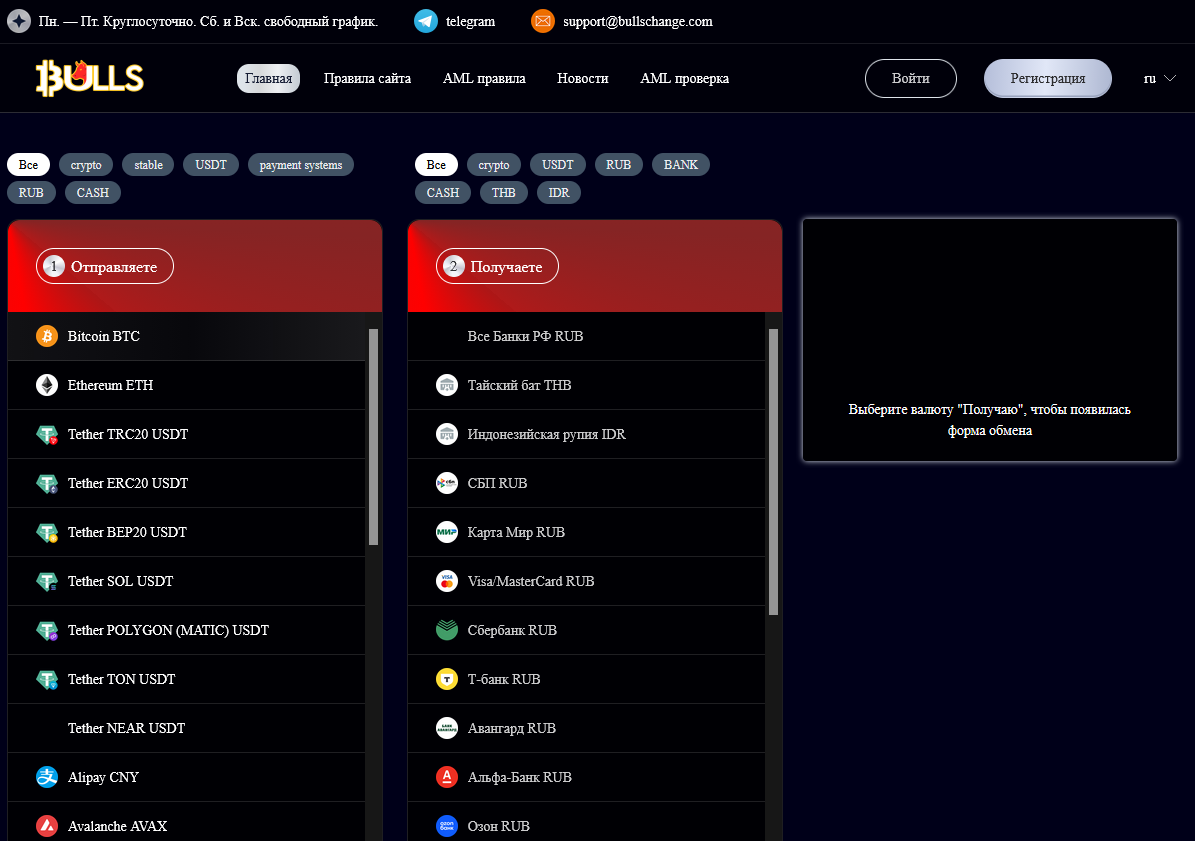Choose the Alipay CNY icon
This screenshot has width=1195, height=841.
[x=47, y=777]
